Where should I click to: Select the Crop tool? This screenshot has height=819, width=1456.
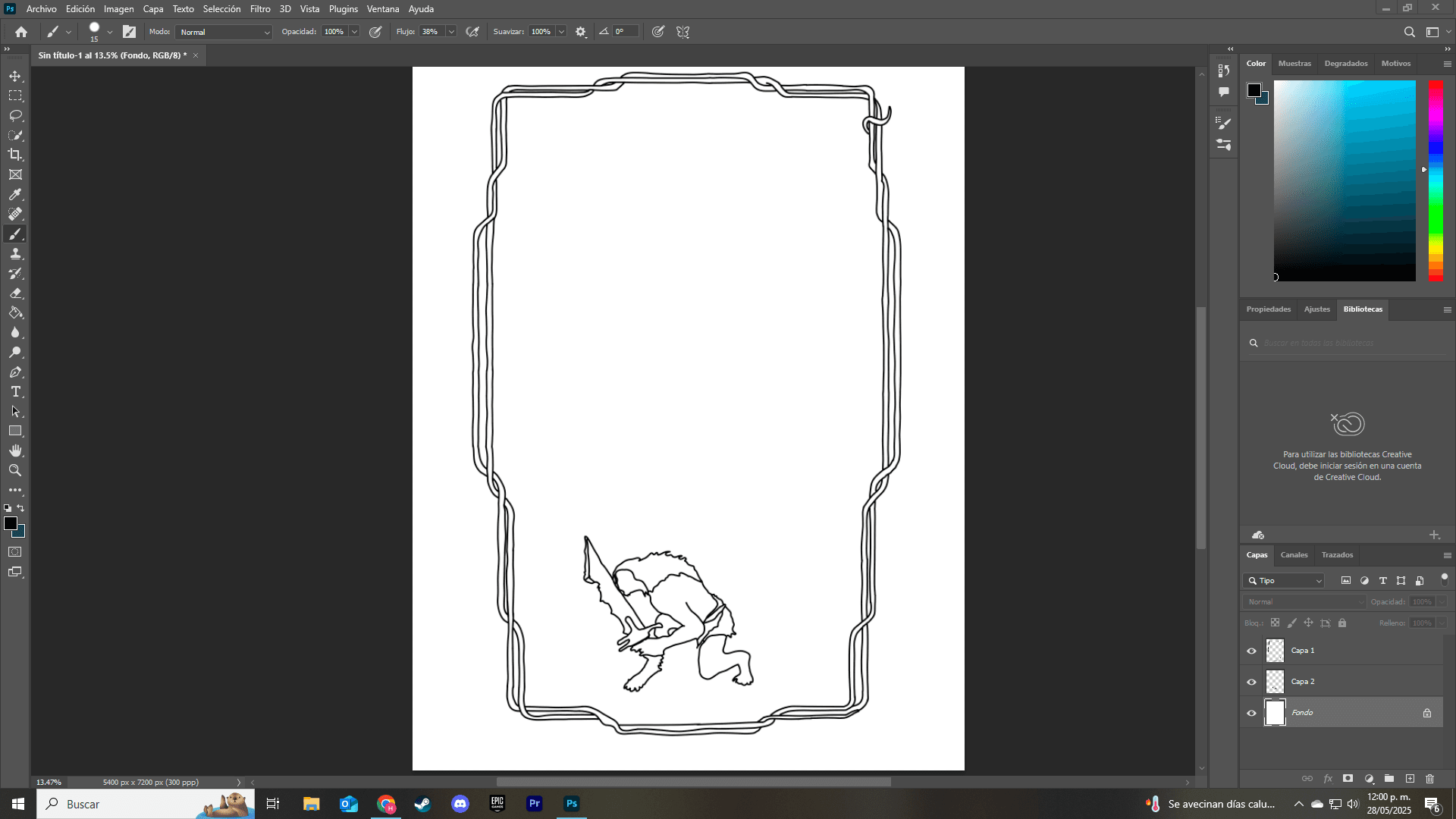tap(15, 155)
